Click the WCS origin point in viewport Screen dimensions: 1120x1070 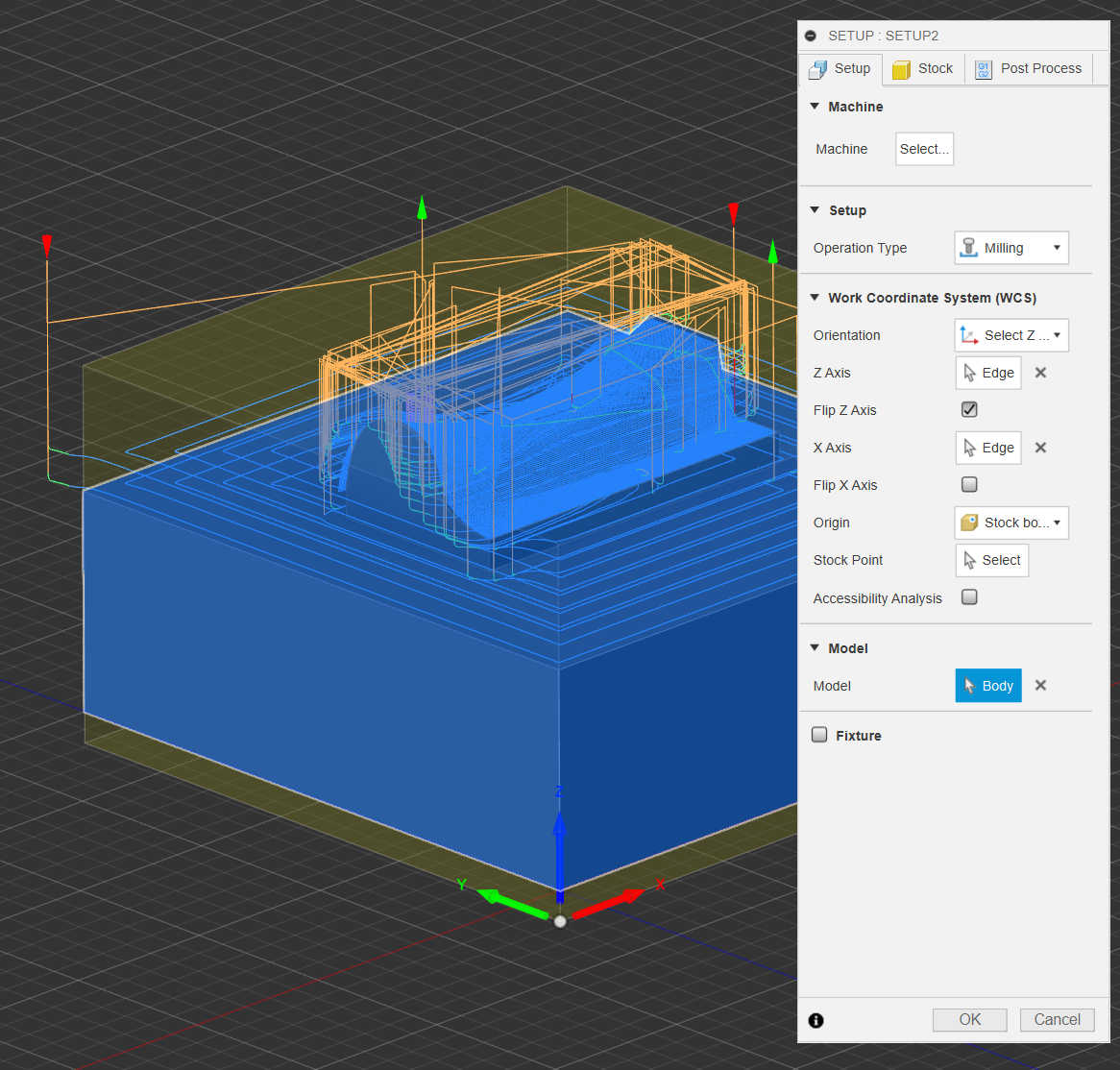[x=560, y=921]
